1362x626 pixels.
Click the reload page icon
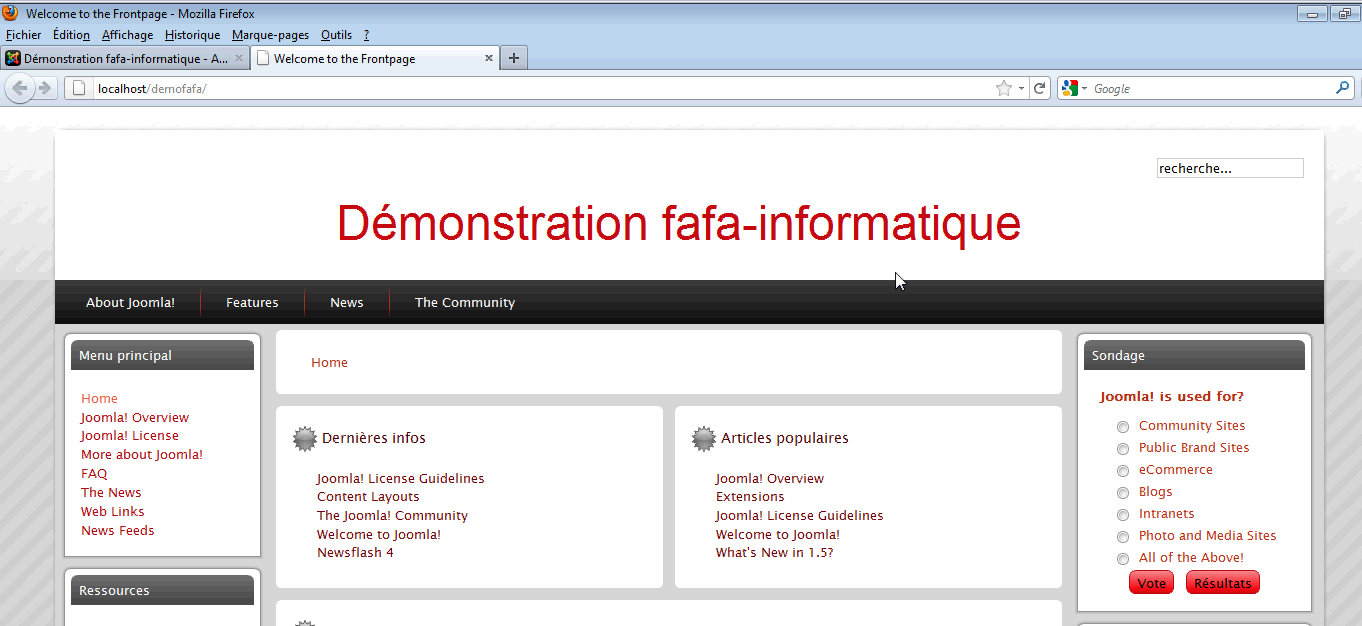tap(1040, 88)
